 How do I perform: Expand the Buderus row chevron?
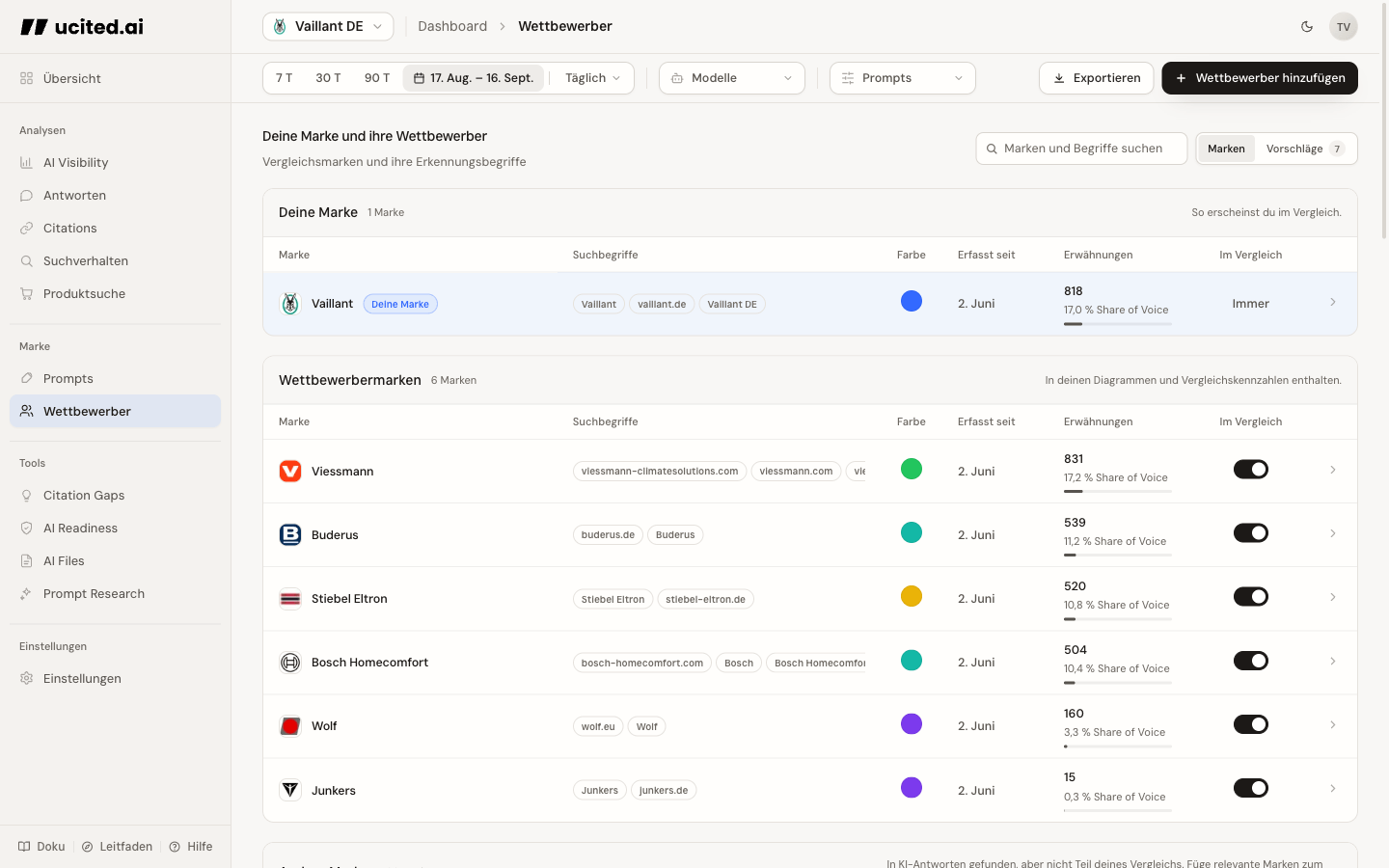[x=1333, y=533]
